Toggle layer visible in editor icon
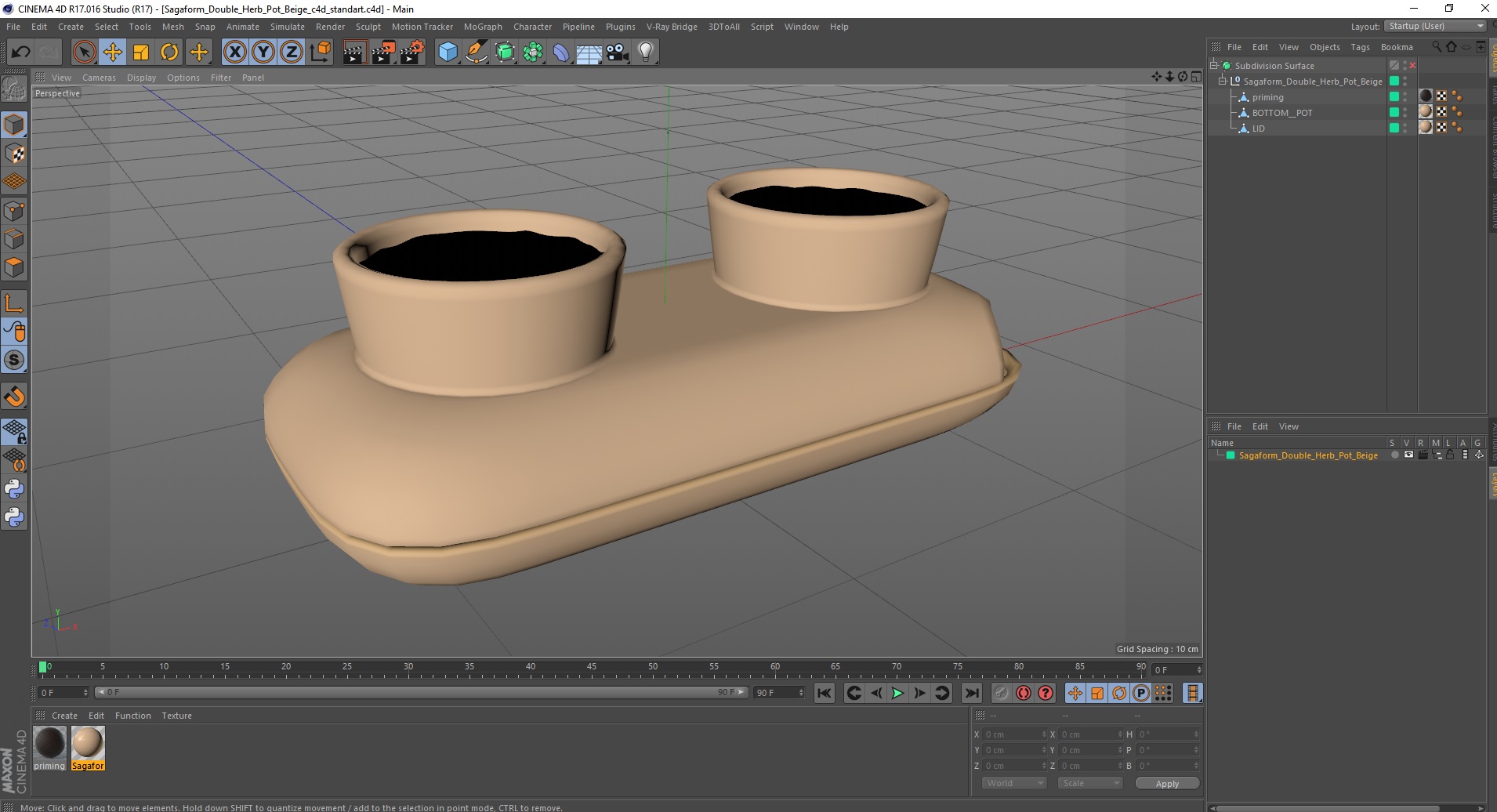 coord(1408,455)
